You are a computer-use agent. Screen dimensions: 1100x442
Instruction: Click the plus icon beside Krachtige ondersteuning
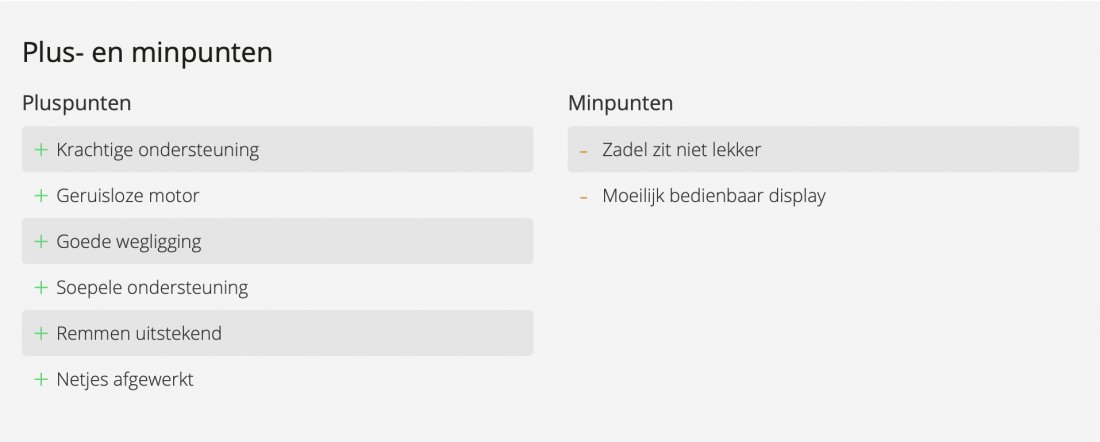[41, 150]
